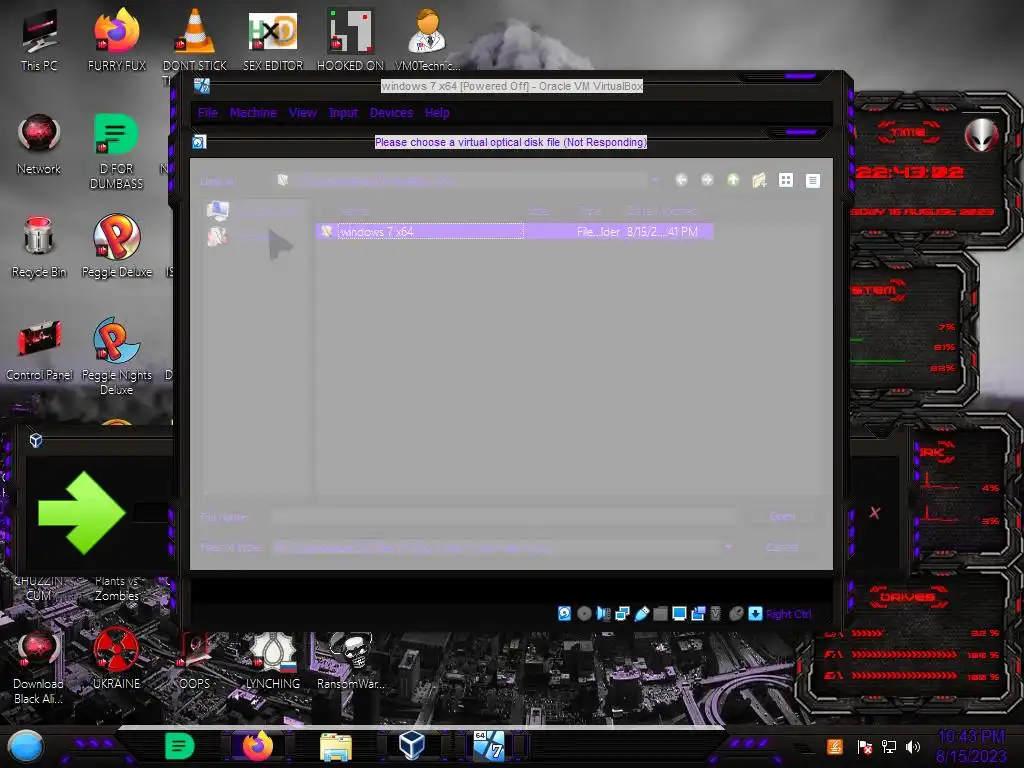This screenshot has height=768, width=1024.
Task: Click the hard disk activity status icon
Action: click(564, 614)
